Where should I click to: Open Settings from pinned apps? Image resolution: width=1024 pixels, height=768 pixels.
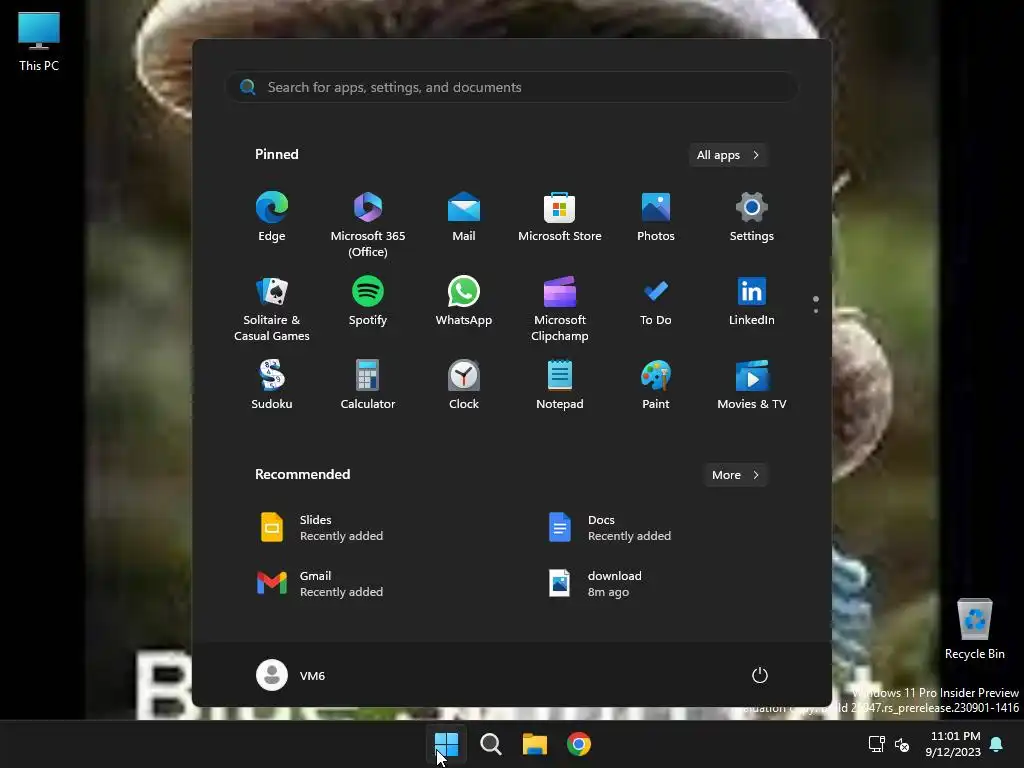pos(752,217)
